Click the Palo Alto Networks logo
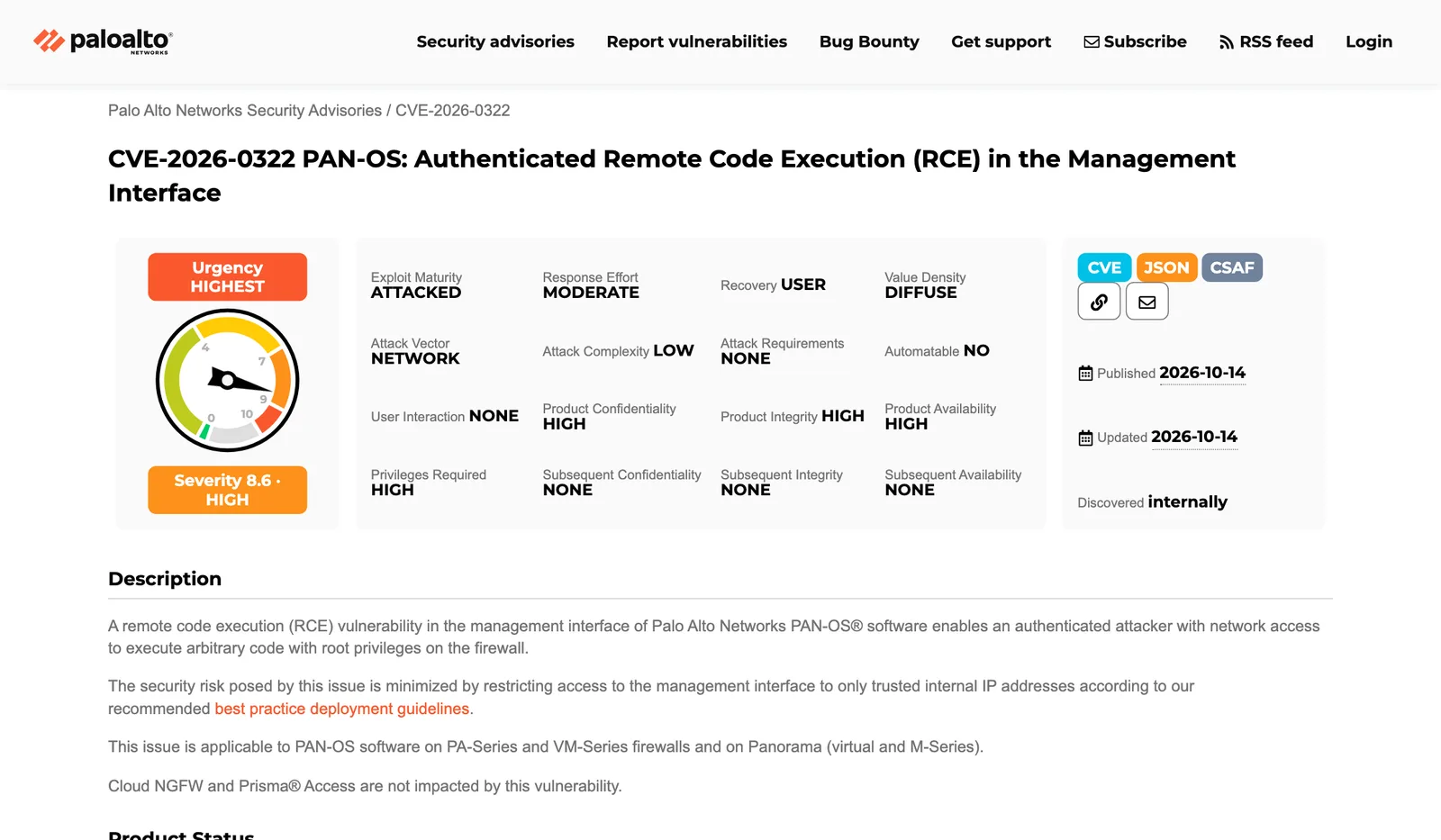 point(103,41)
